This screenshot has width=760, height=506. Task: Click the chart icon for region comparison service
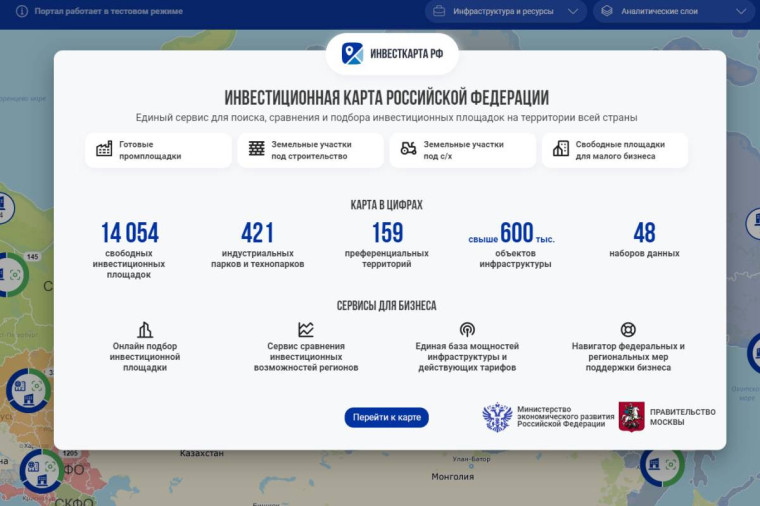point(306,330)
